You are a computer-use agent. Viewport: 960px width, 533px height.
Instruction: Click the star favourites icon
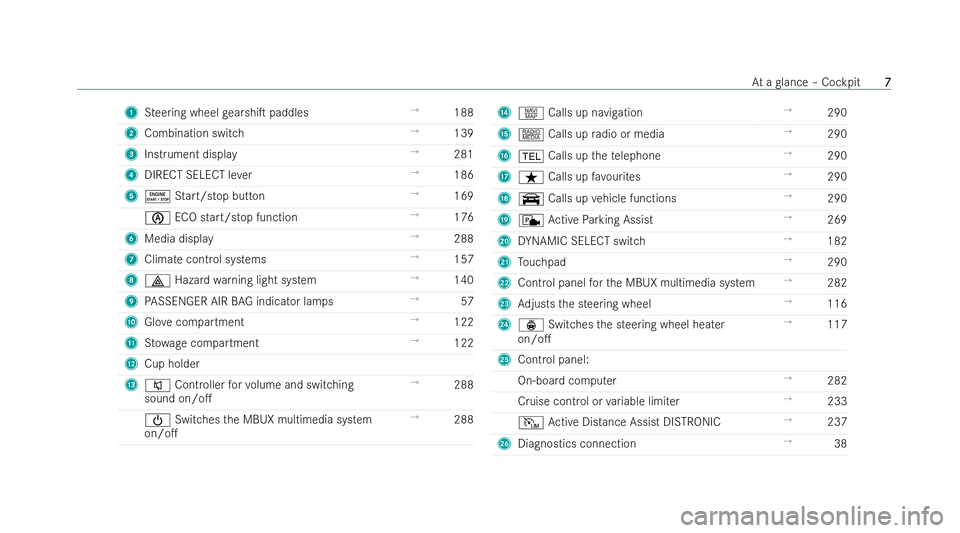click(531, 177)
